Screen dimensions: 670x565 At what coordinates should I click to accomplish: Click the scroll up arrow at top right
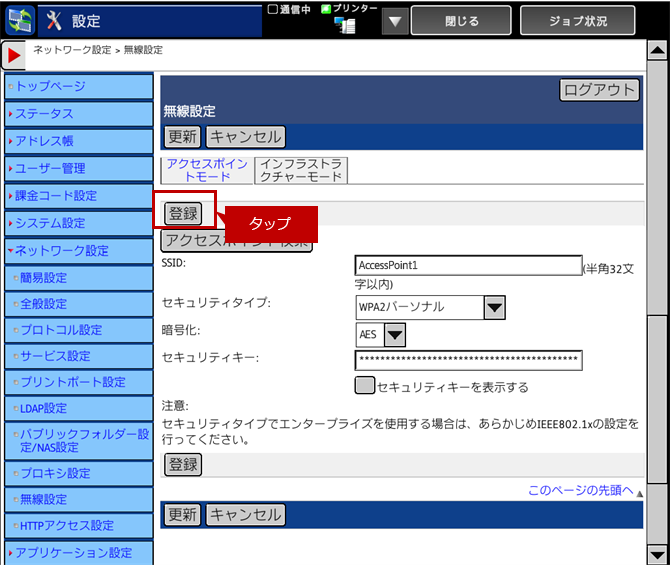coord(656,52)
